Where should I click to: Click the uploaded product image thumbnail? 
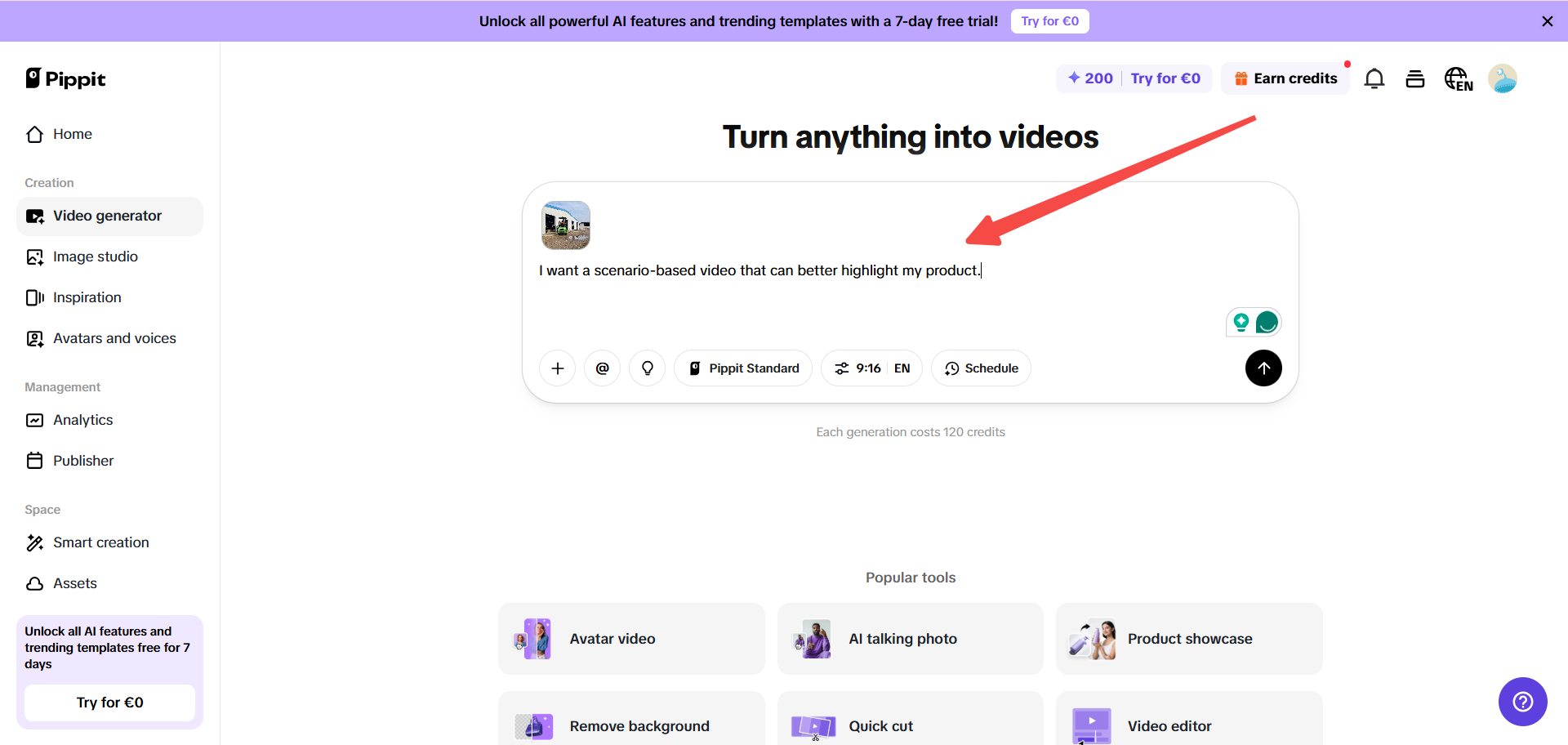(x=566, y=225)
